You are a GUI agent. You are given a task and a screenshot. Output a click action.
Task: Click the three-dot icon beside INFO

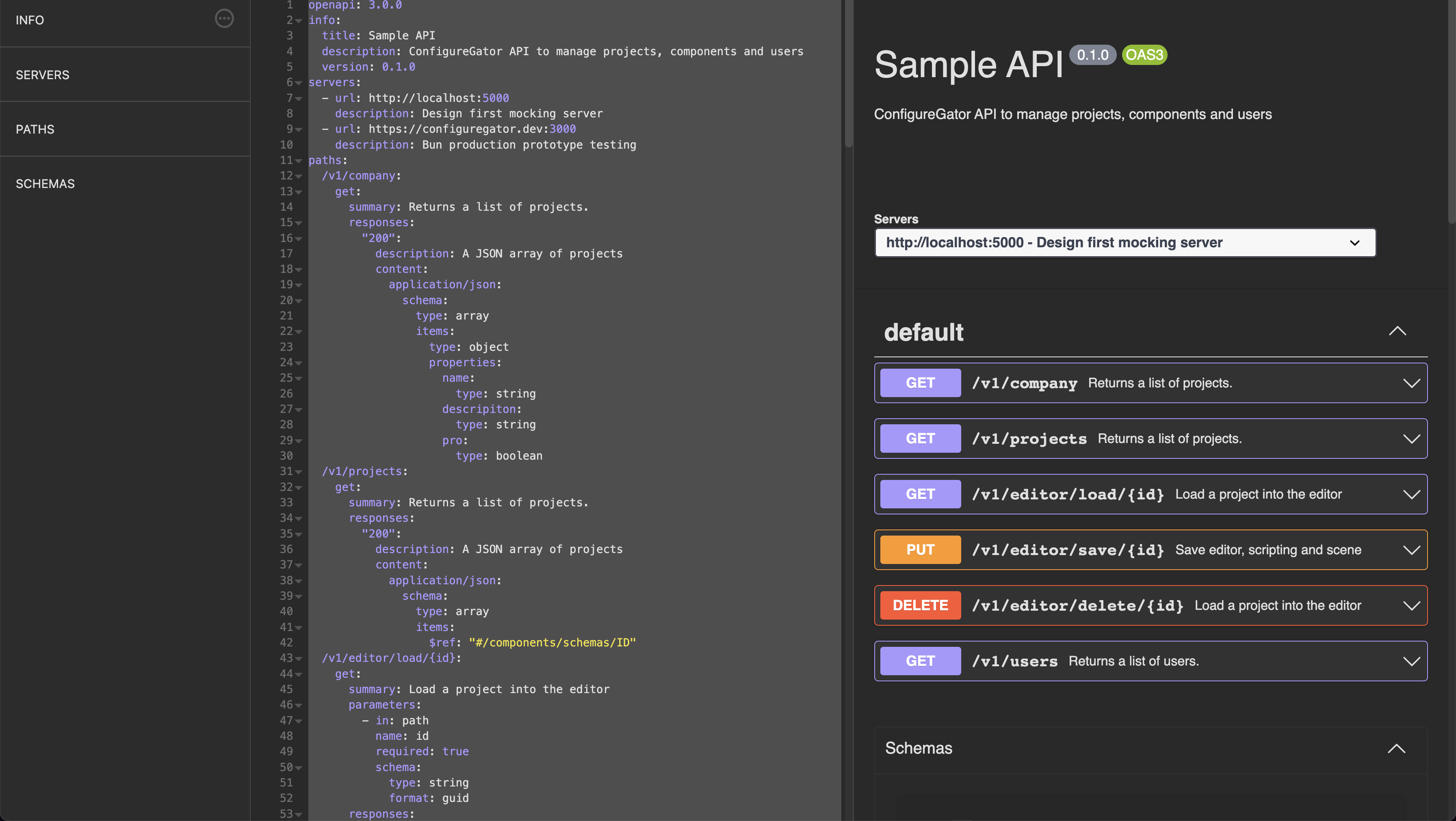click(224, 19)
